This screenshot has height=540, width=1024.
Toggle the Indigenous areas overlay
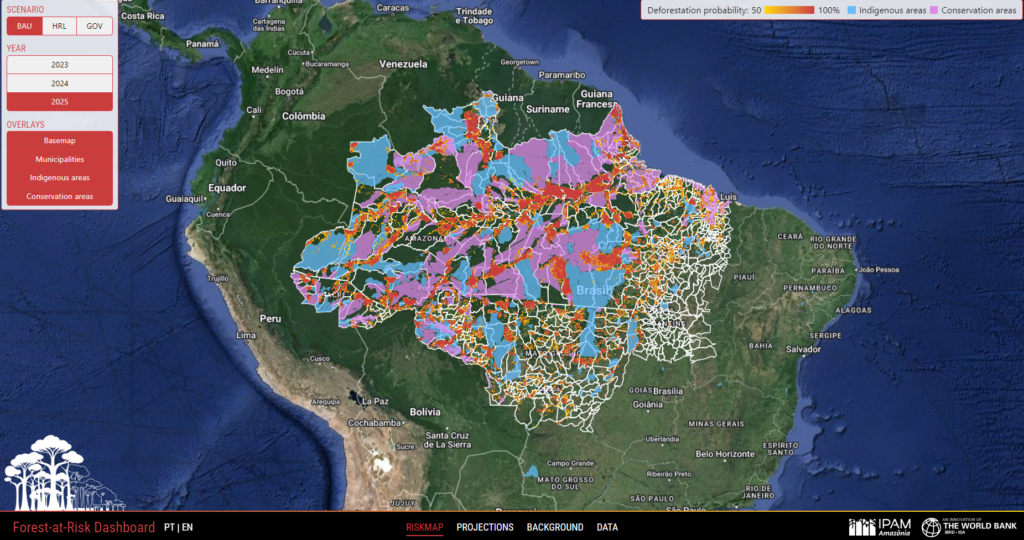[x=59, y=178]
